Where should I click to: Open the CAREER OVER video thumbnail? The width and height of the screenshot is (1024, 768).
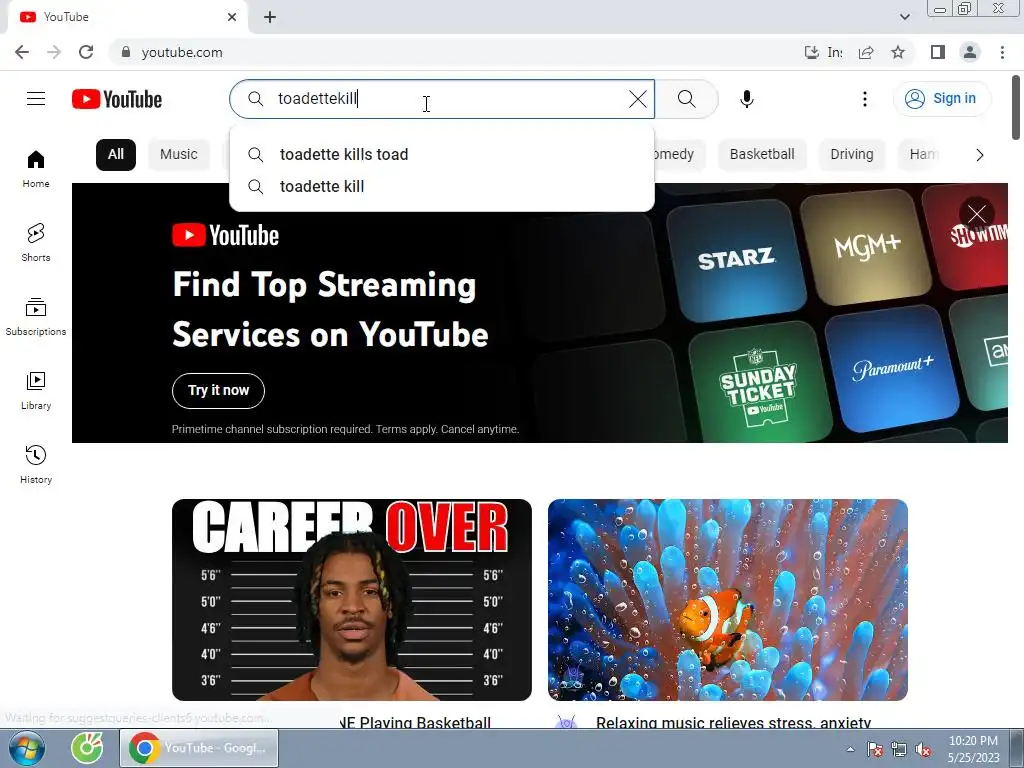352,600
